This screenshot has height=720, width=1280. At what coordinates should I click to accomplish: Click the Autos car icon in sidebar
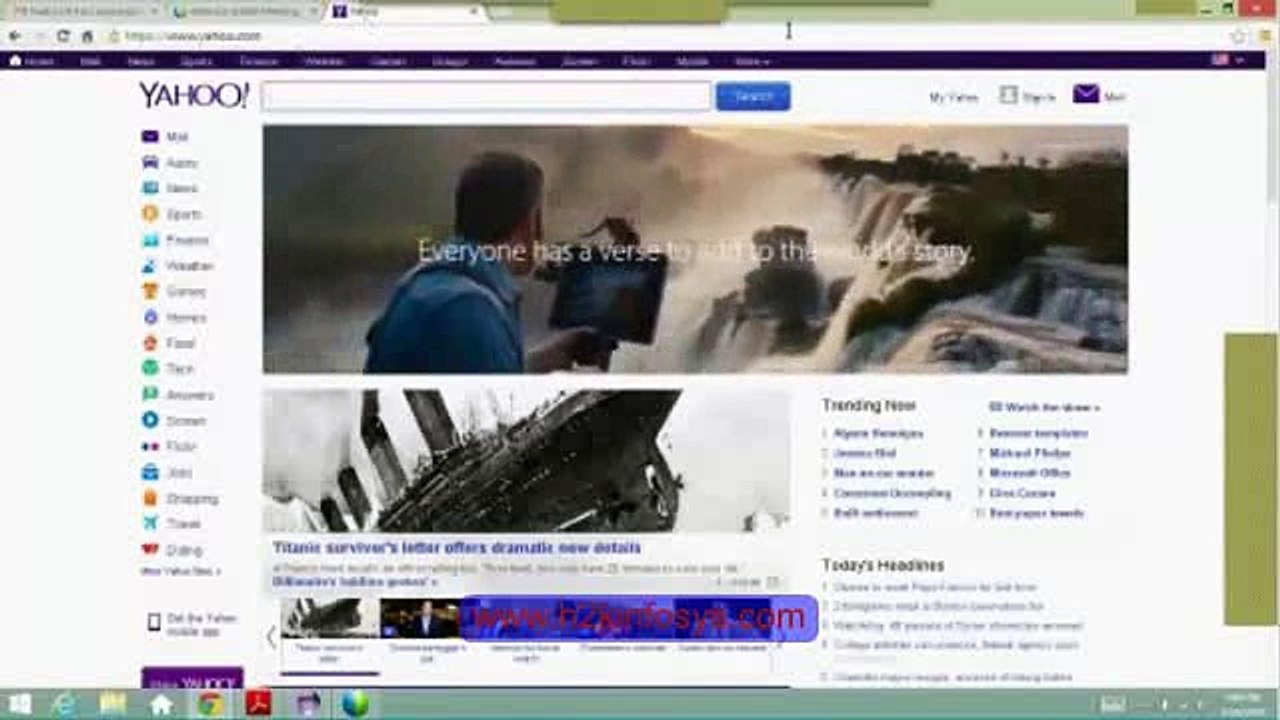(x=150, y=162)
